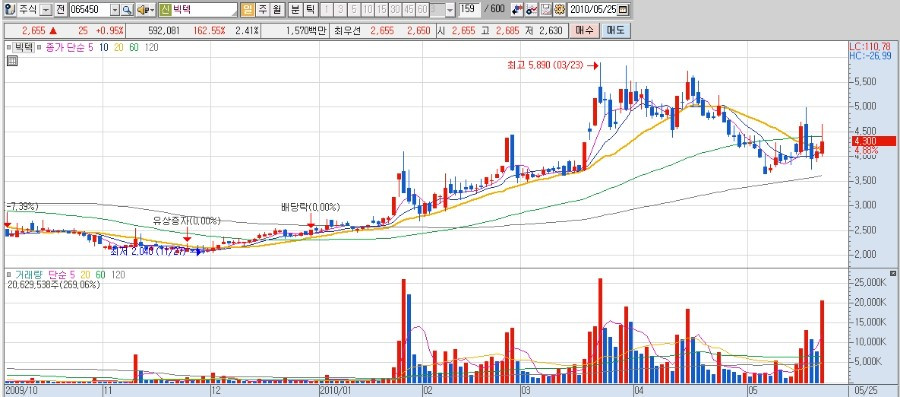Choose the 1 interval button
Viewport: 900px width, 397px height.
[x=327, y=10]
